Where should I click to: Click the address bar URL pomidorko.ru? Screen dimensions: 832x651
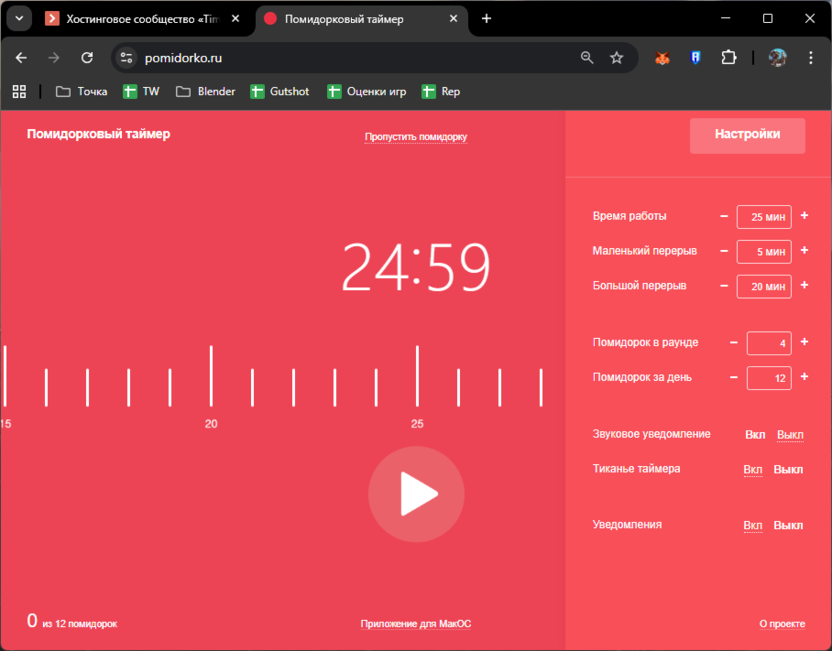pyautogui.click(x=183, y=58)
